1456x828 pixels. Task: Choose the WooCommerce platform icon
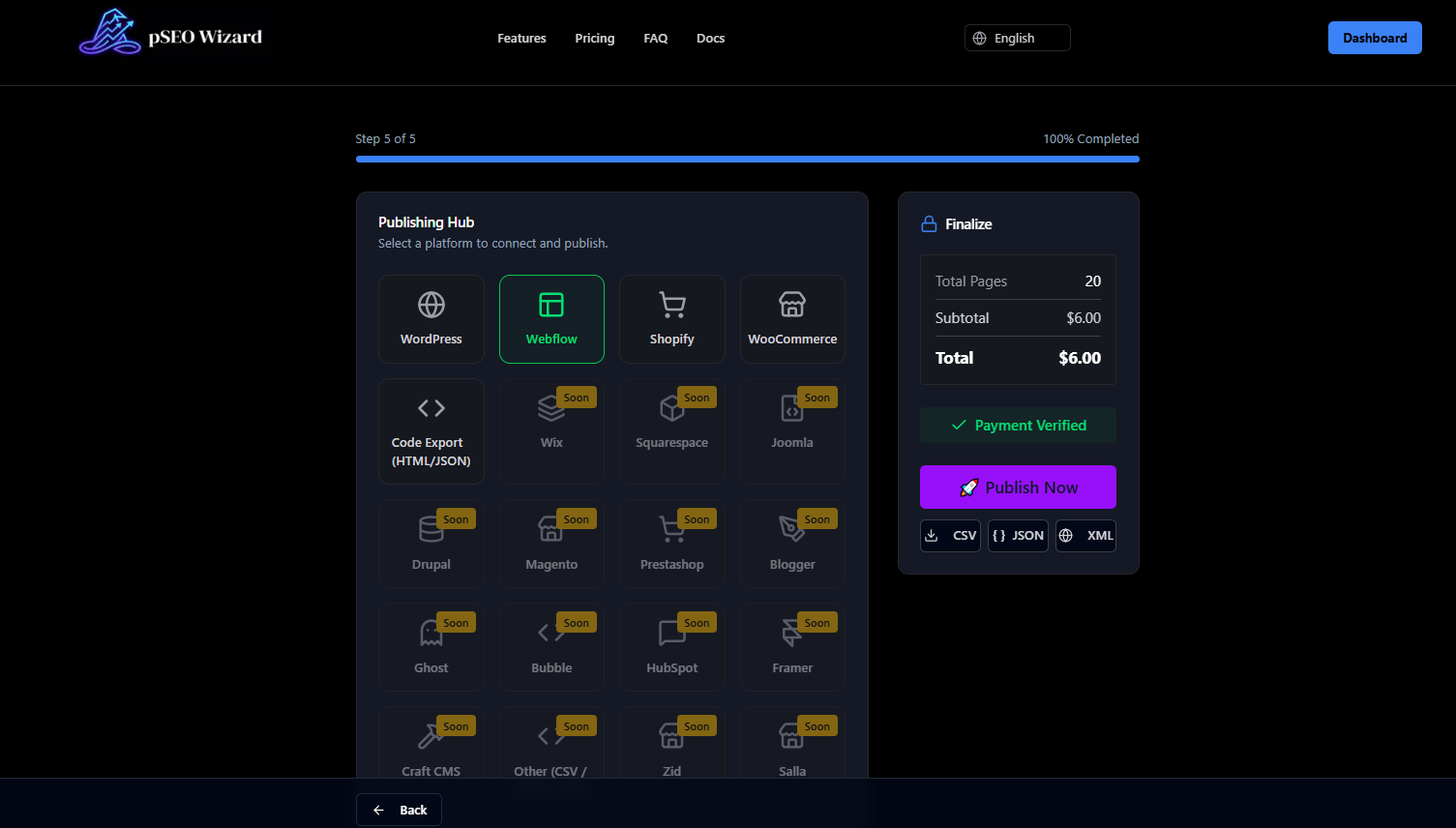point(792,305)
